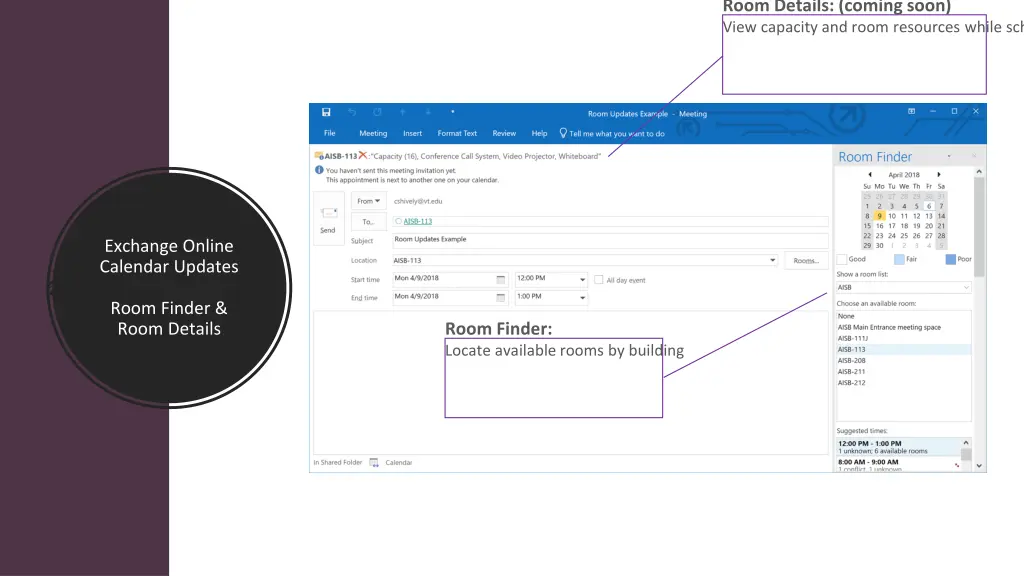Open the Help ribbon tab
This screenshot has height=576, width=1024.
[539, 133]
